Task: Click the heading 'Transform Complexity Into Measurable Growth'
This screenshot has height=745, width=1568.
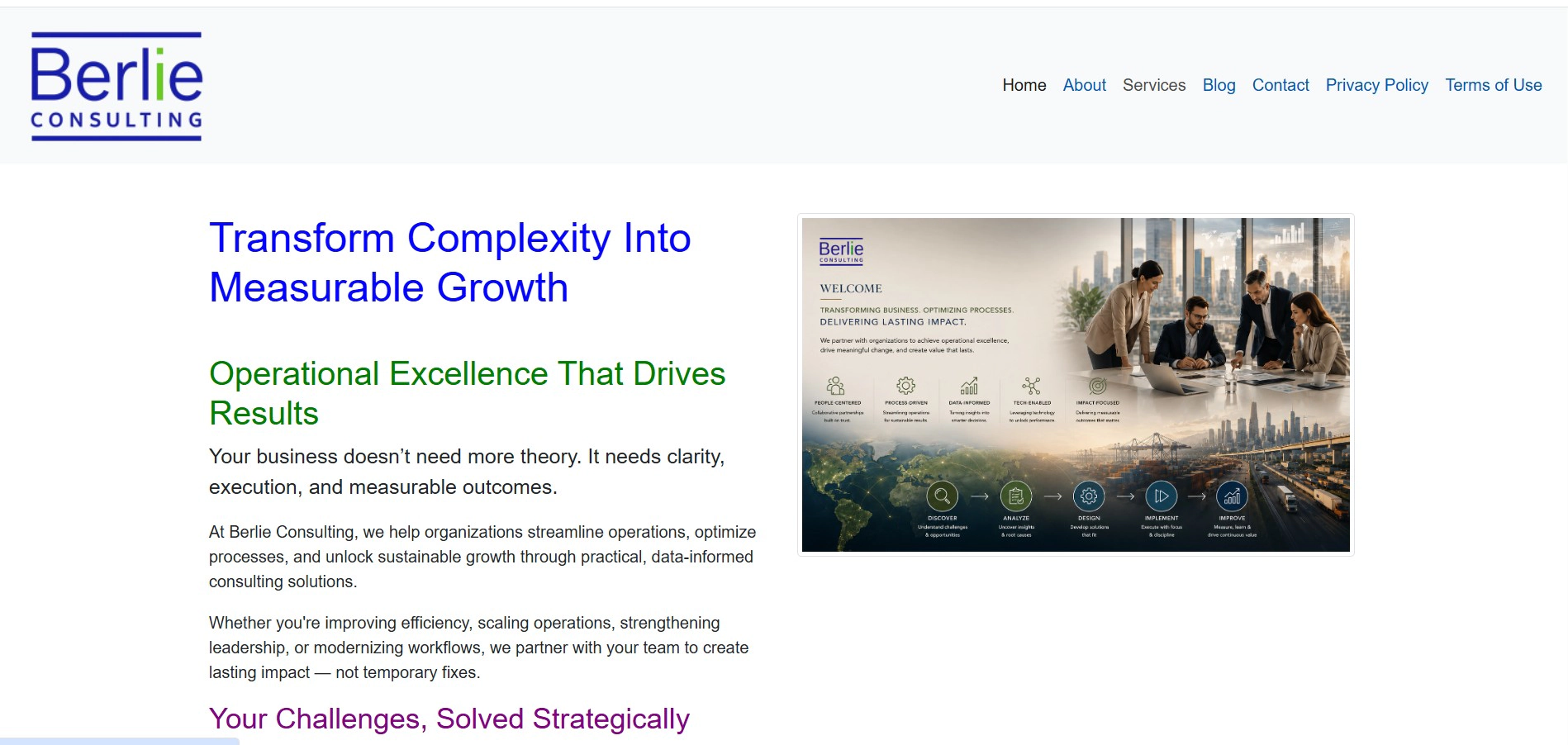Action: pos(450,263)
